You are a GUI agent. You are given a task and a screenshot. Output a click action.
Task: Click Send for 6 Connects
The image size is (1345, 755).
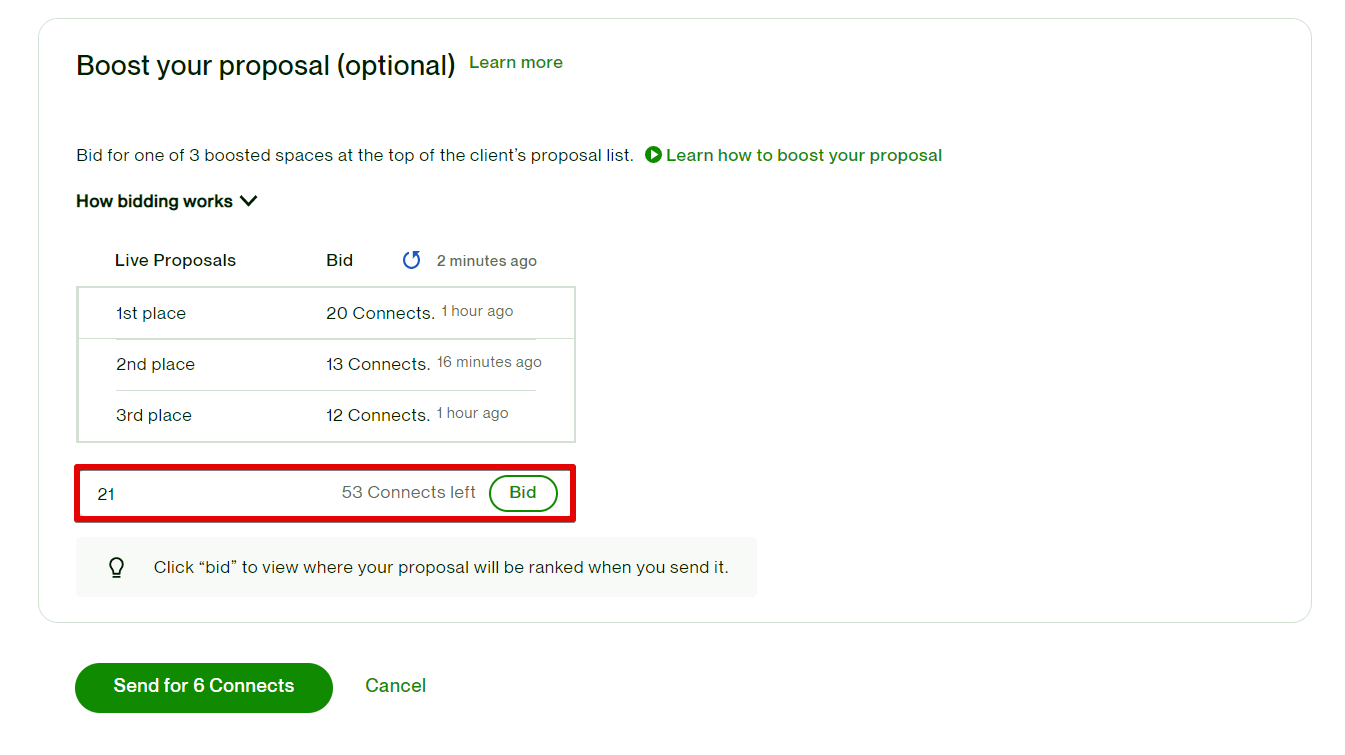[203, 687]
